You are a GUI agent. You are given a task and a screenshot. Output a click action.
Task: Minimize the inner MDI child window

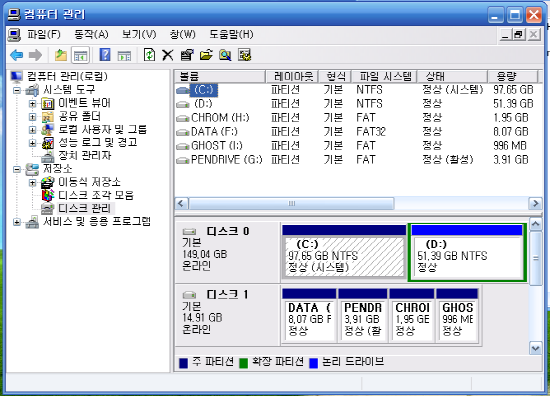pyautogui.click(x=505, y=35)
